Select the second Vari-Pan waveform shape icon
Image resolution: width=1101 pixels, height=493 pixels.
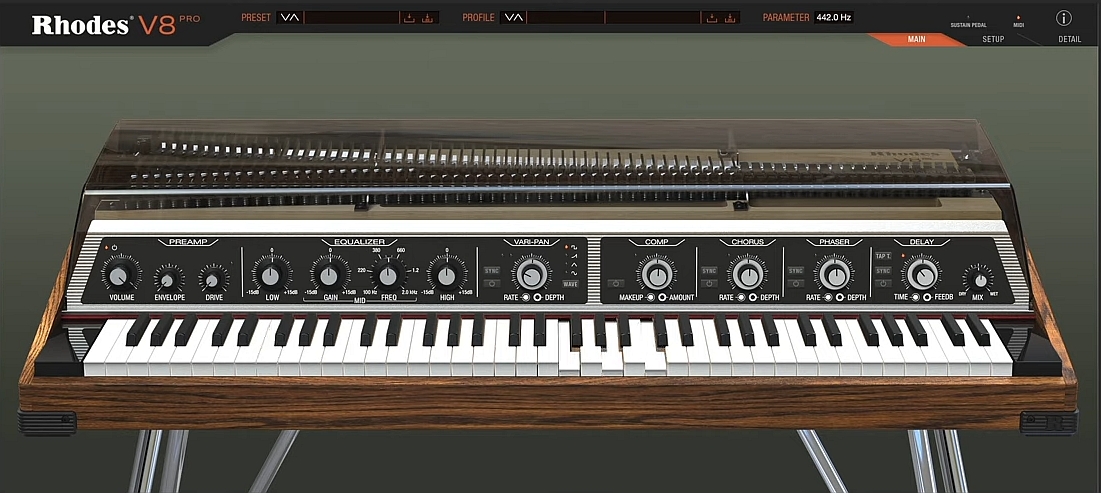574,256
